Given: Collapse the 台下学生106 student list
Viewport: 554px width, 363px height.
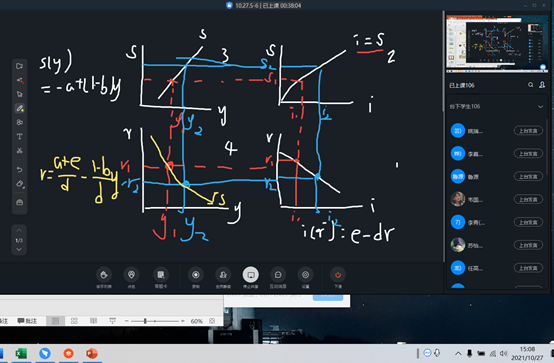Looking at the screenshot, I should pos(540,106).
